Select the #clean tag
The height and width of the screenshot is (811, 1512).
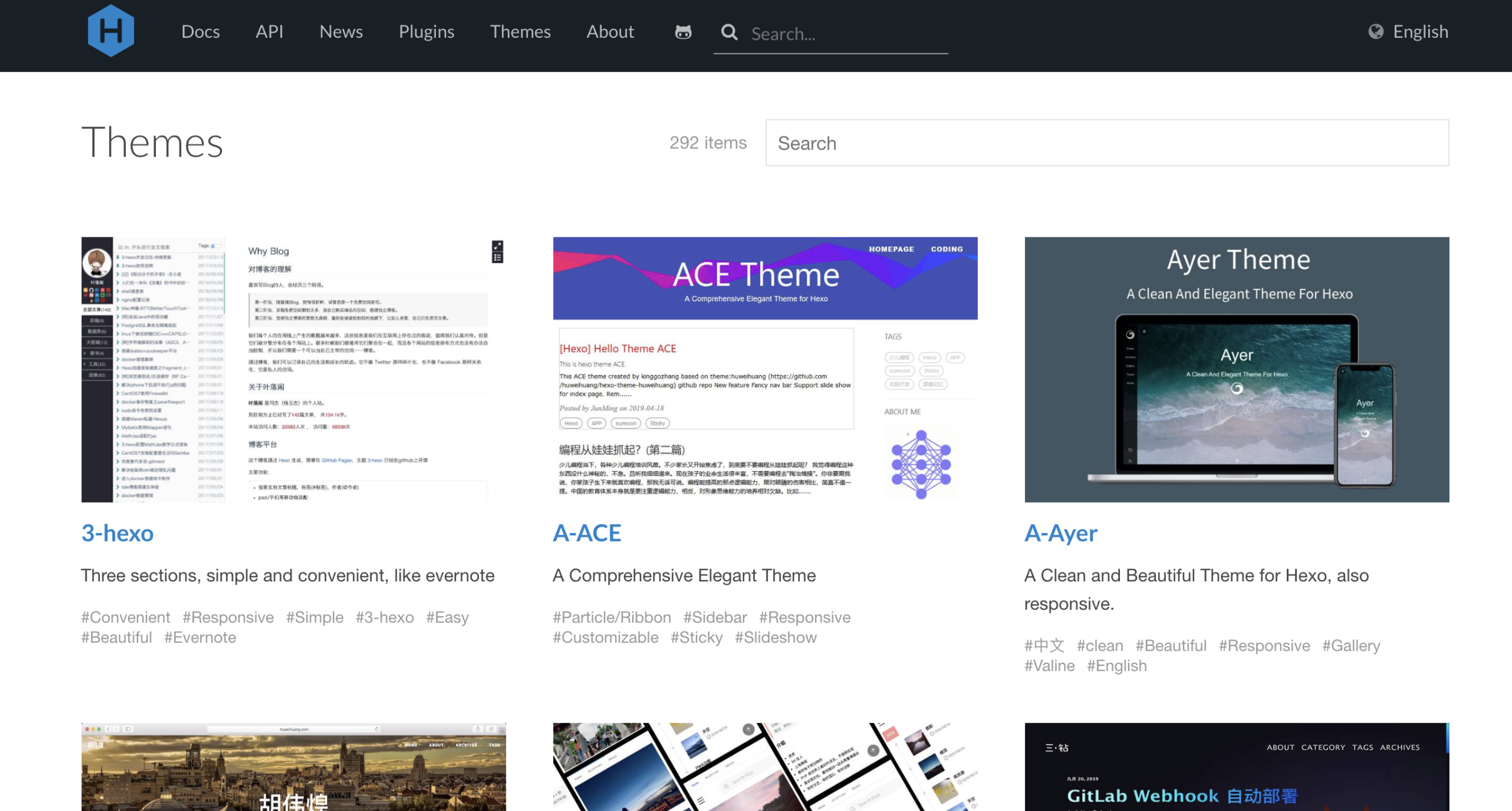click(x=1100, y=646)
